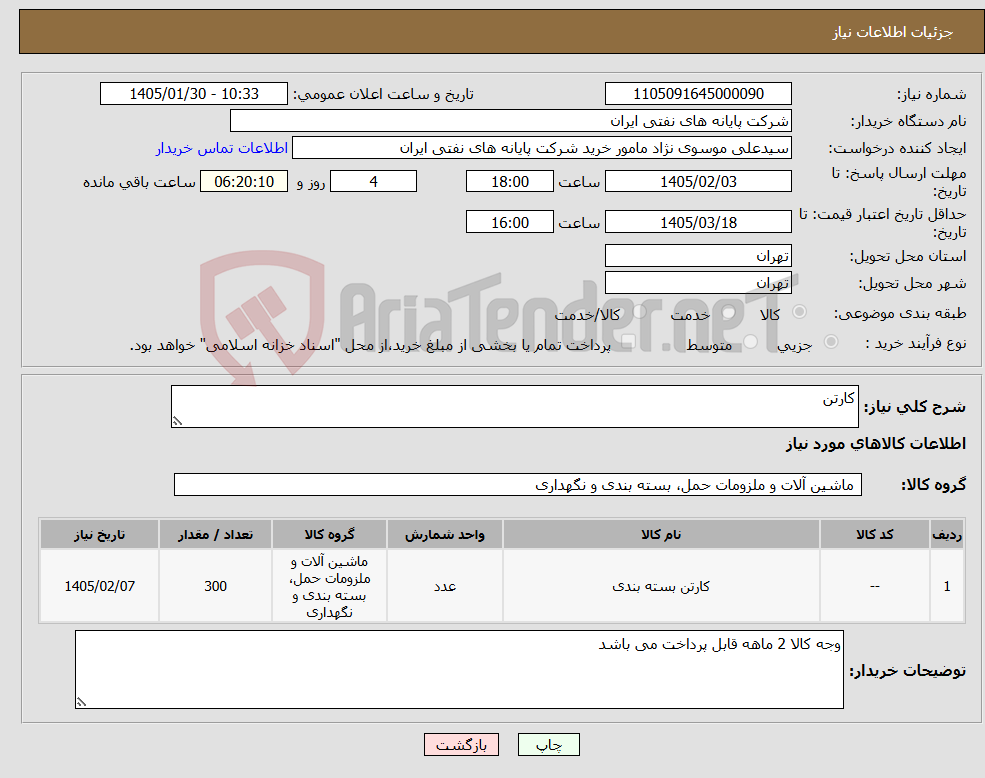Select the متوسط purchase type radio

point(750,341)
